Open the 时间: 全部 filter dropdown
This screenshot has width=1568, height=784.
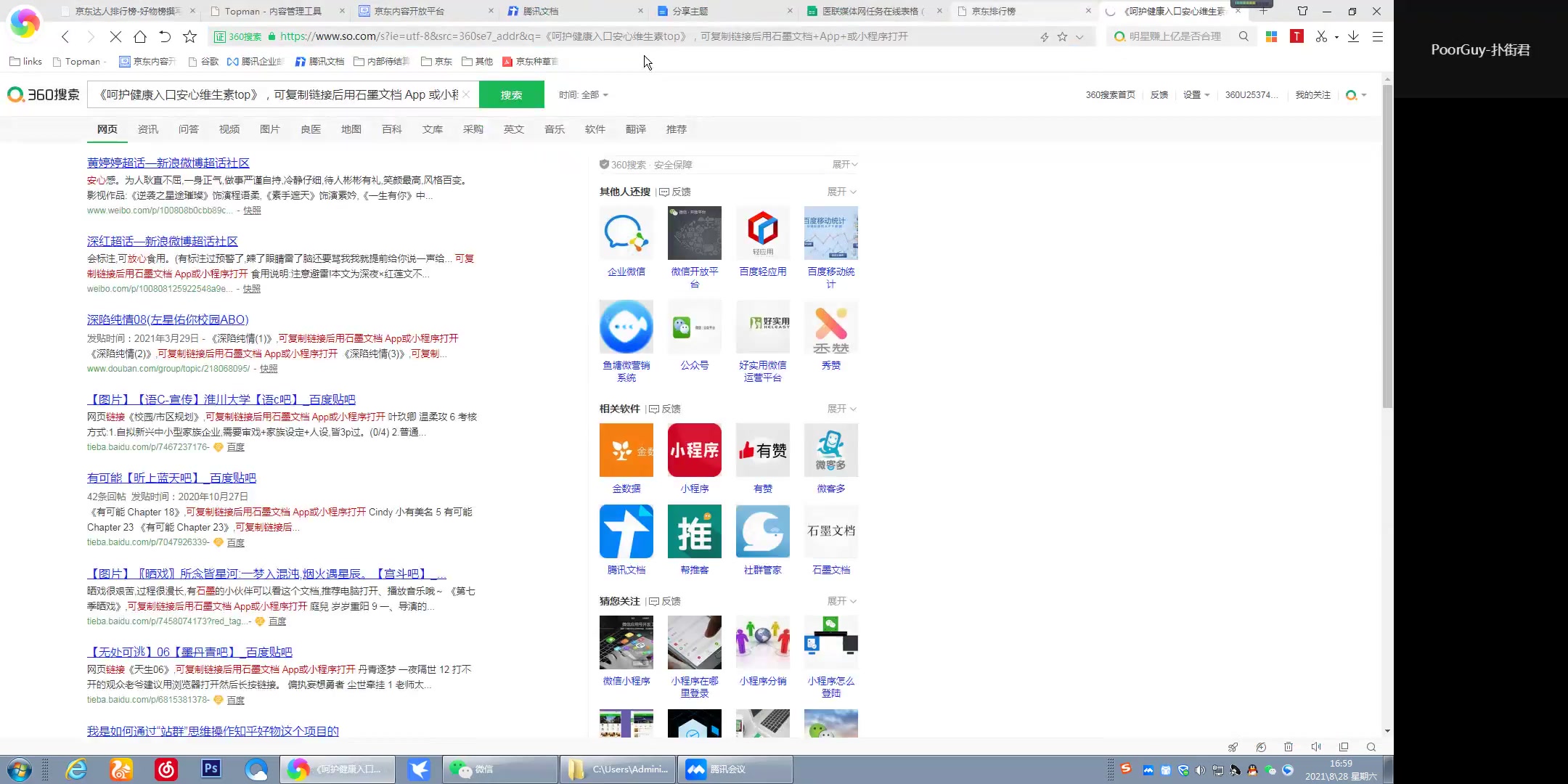[583, 95]
